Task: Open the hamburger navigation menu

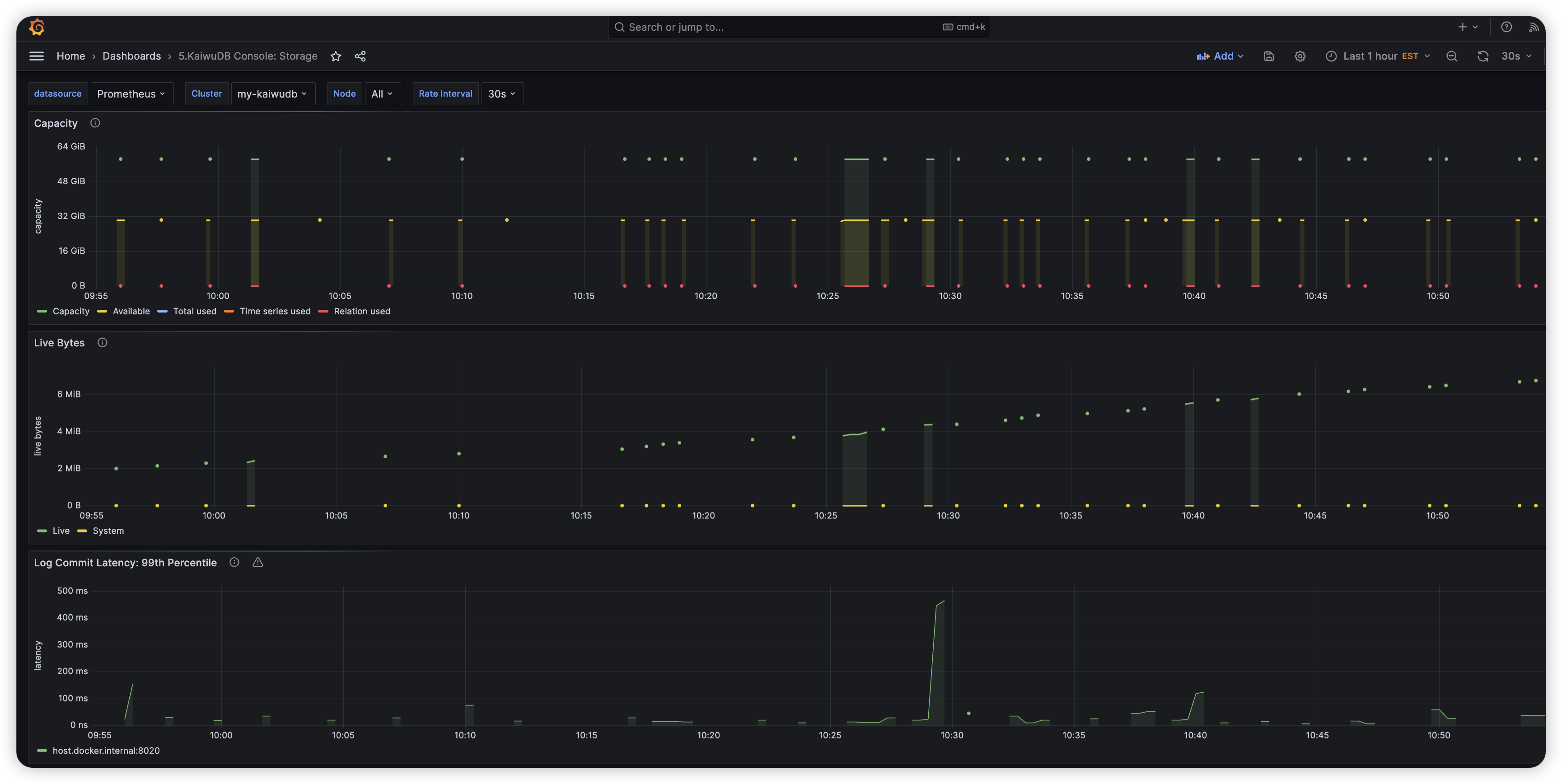Action: coord(37,56)
